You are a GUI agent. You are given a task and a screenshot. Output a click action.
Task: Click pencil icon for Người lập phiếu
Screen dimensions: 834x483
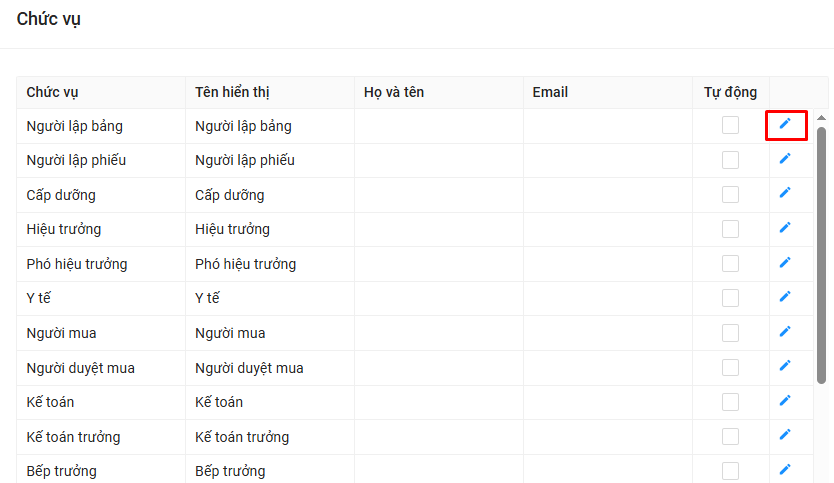pos(785,159)
